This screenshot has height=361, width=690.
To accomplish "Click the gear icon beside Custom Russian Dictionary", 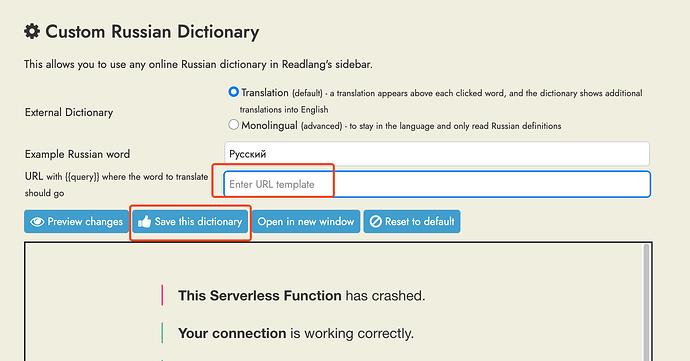I will [x=32, y=31].
